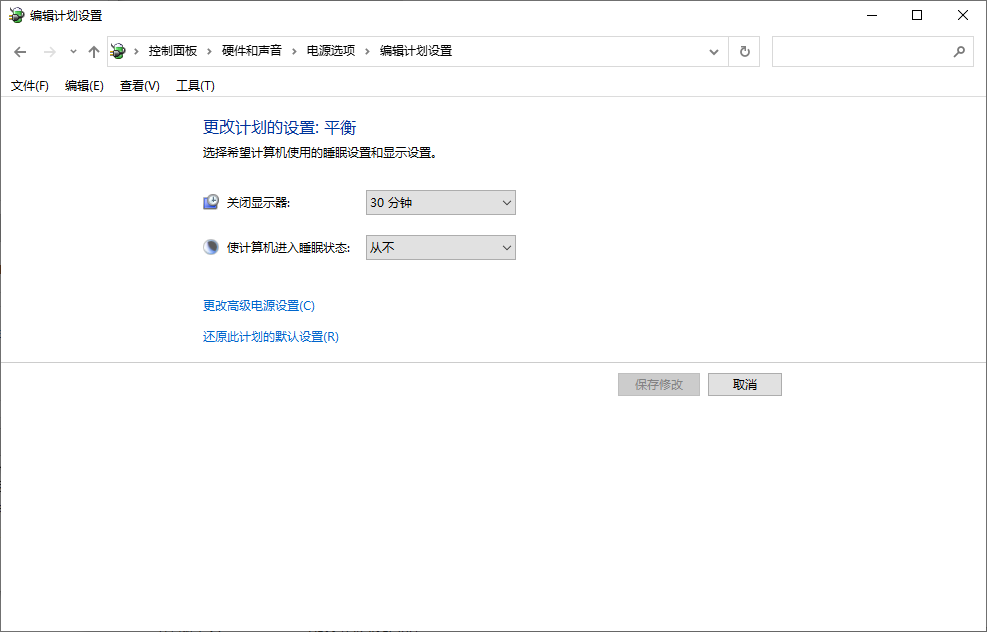987x632 pixels.
Task: Expand the address bar history dropdown
Action: 714,52
